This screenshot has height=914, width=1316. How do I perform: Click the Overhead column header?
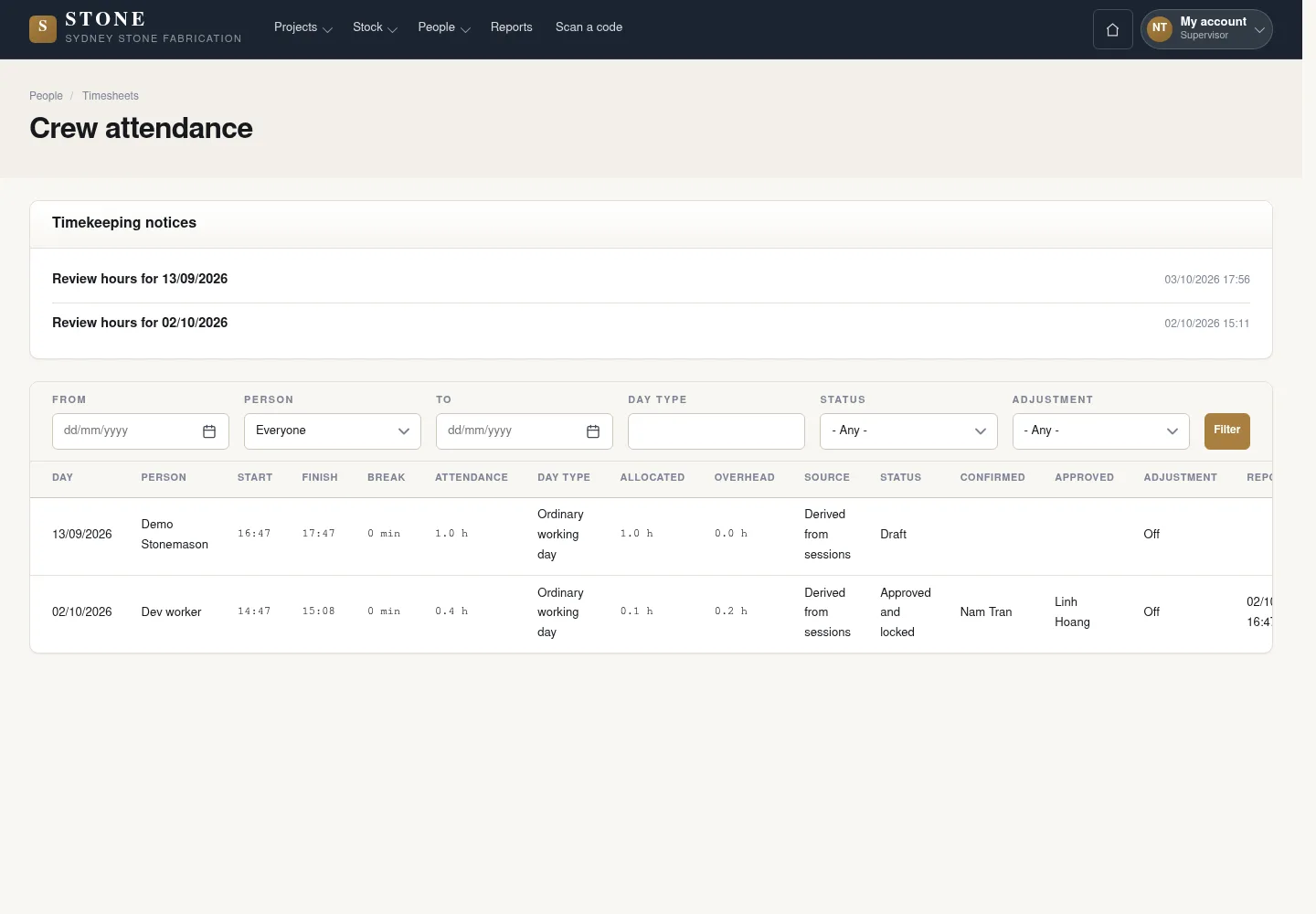(745, 477)
